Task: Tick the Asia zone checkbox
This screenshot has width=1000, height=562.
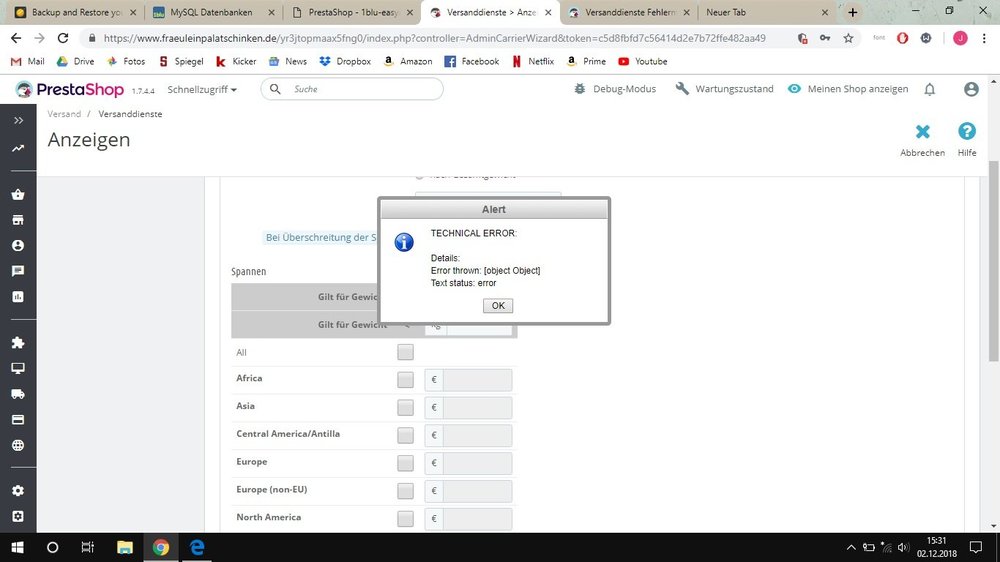Action: coord(405,407)
